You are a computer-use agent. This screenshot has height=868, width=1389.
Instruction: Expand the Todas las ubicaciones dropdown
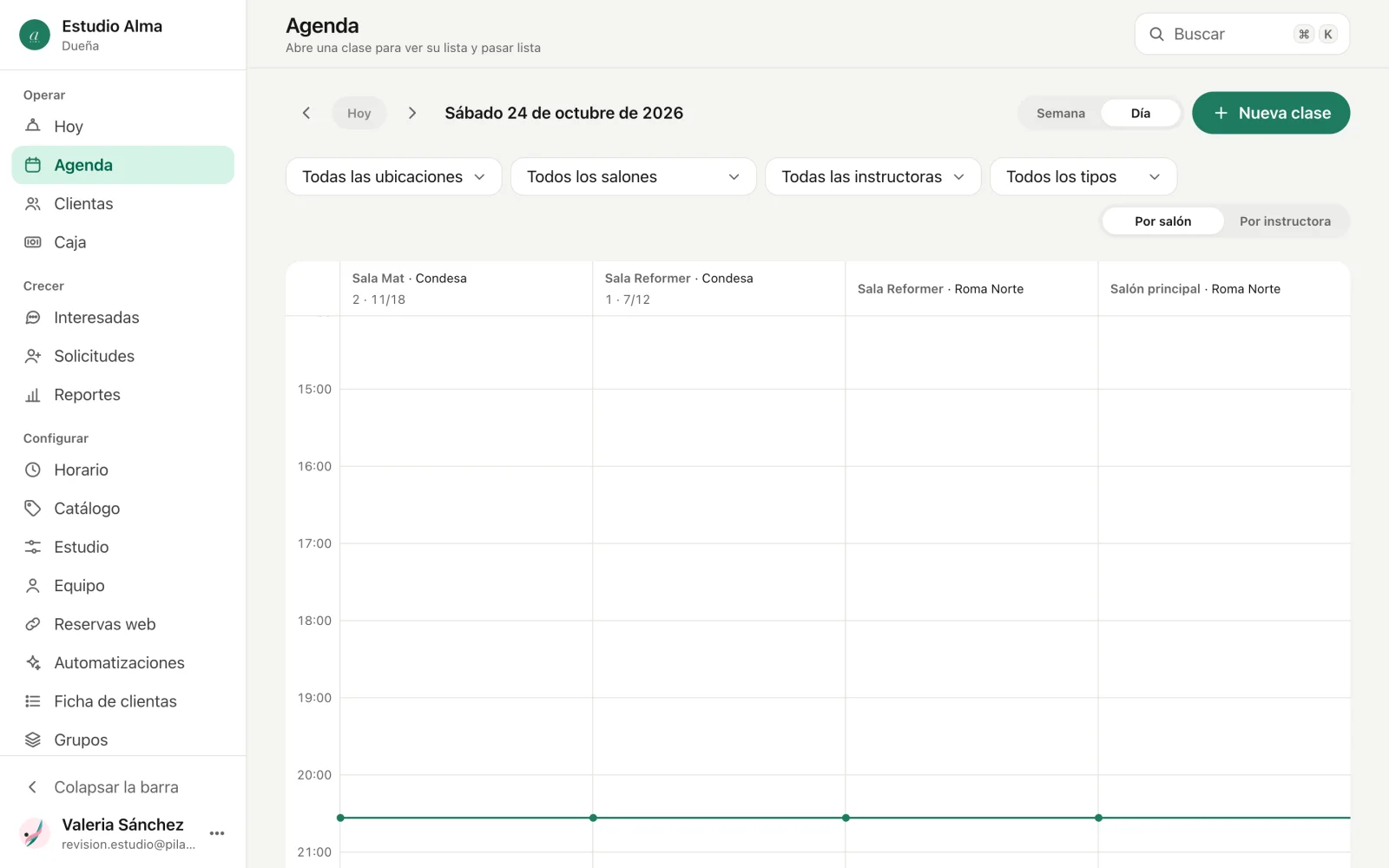(394, 177)
